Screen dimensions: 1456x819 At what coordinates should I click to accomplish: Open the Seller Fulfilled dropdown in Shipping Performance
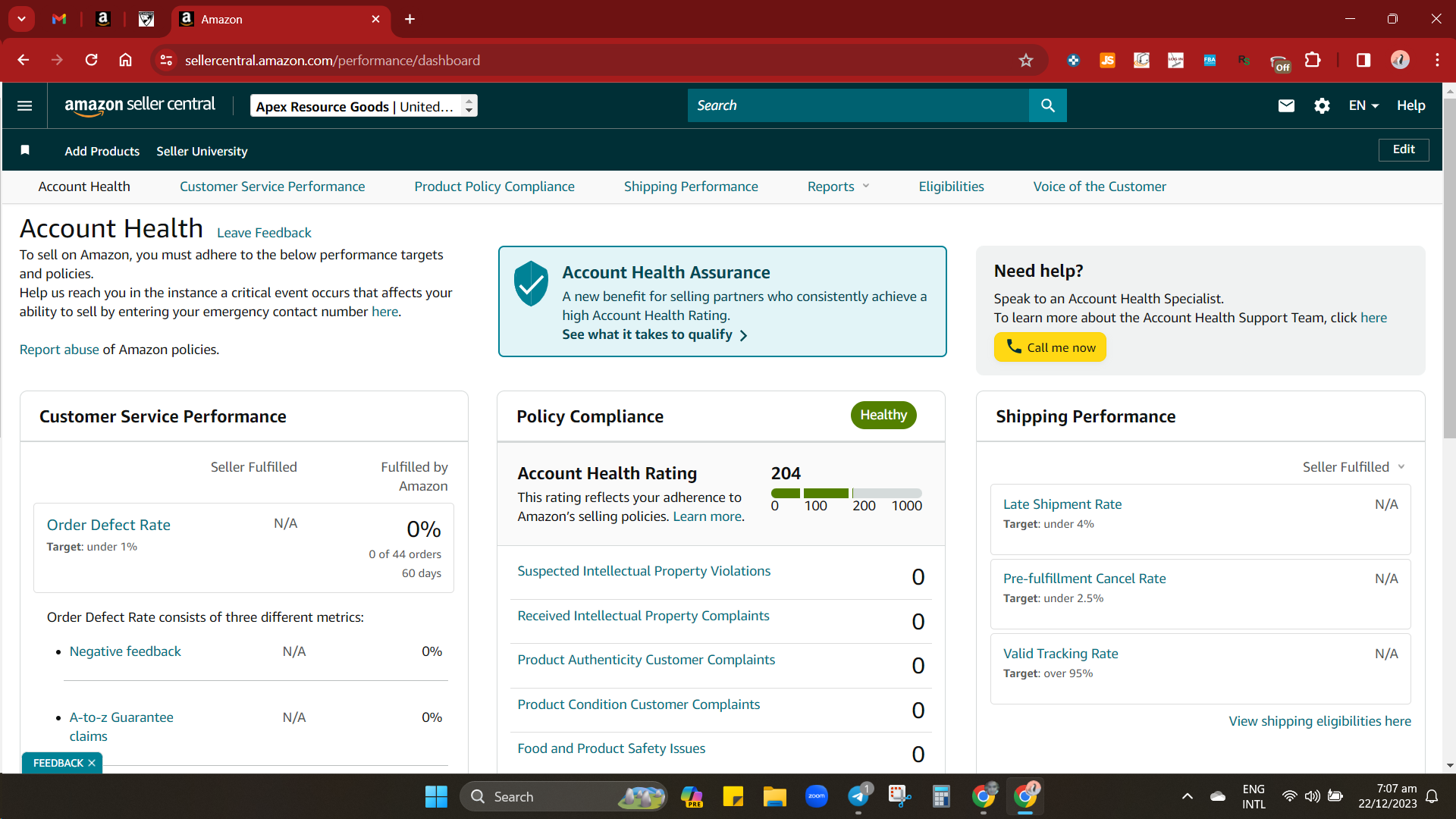[1354, 467]
